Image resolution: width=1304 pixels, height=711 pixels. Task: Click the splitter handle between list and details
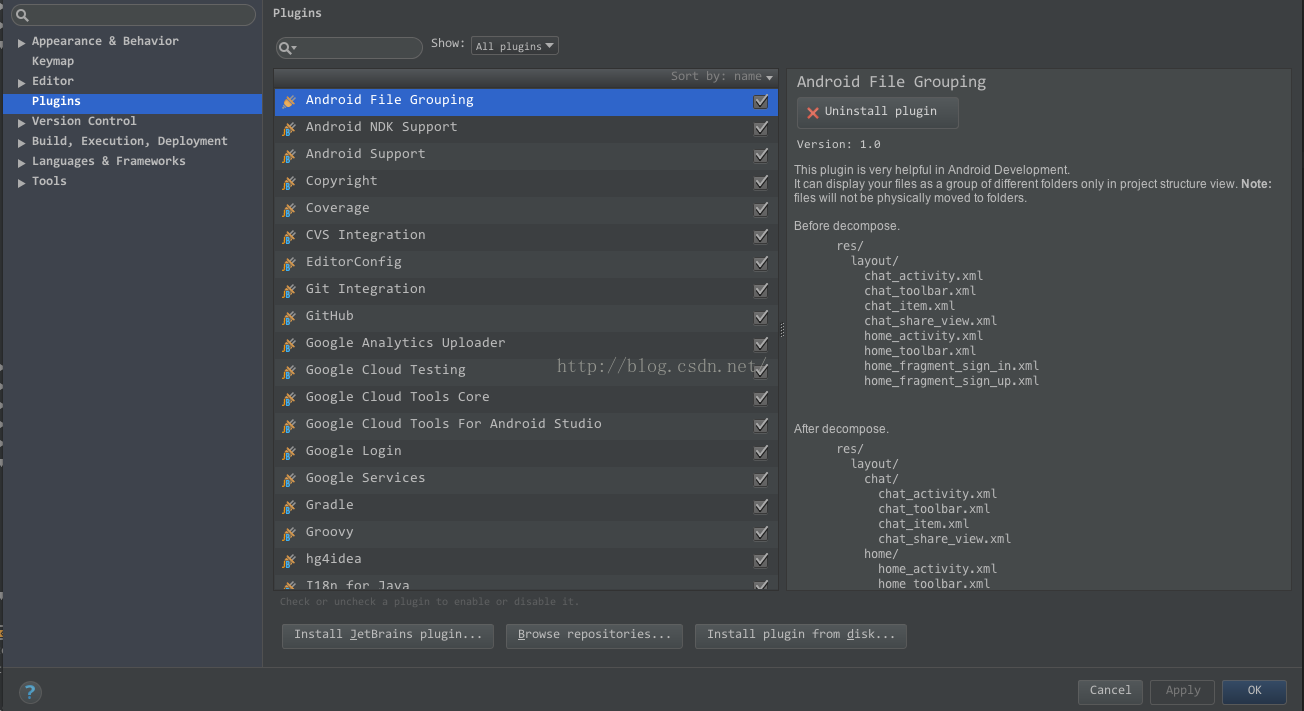[782, 330]
